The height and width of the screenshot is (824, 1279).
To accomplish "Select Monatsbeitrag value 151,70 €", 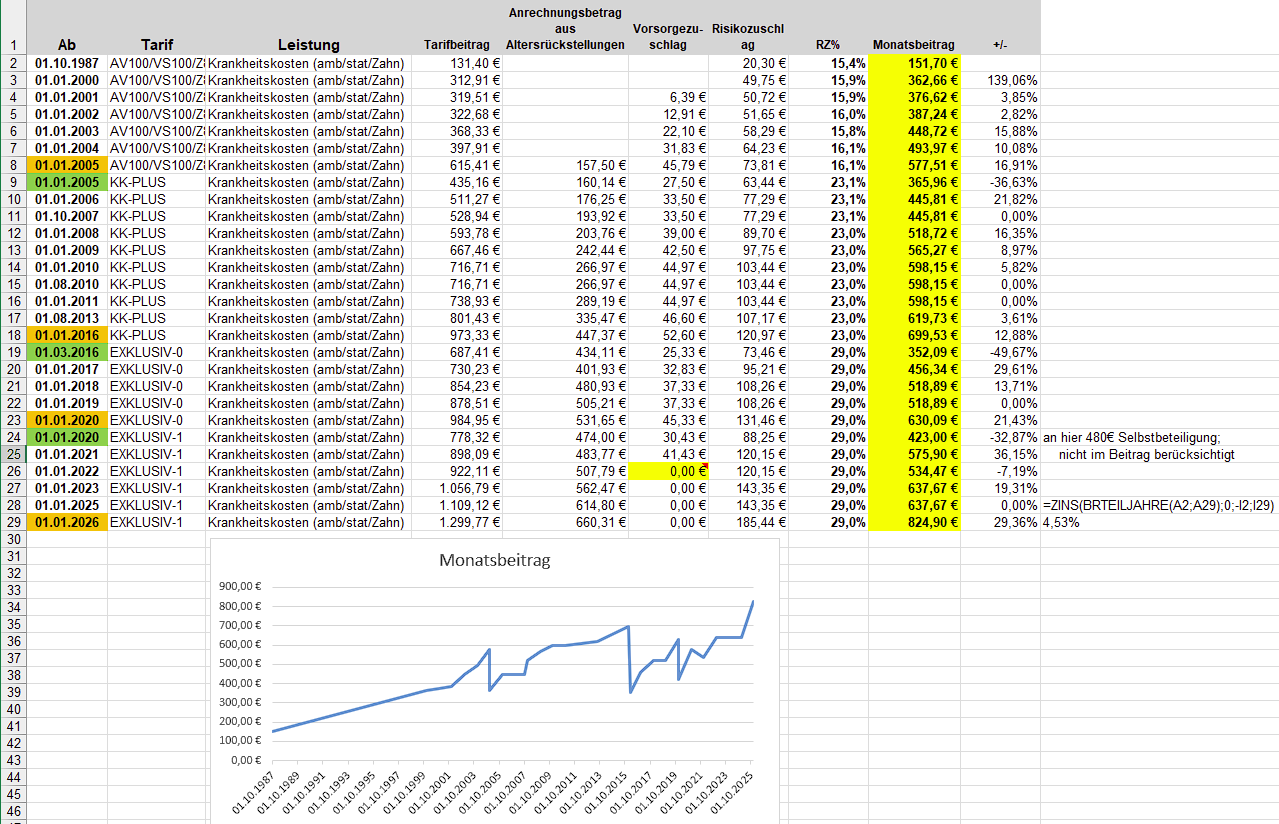I will point(914,63).
